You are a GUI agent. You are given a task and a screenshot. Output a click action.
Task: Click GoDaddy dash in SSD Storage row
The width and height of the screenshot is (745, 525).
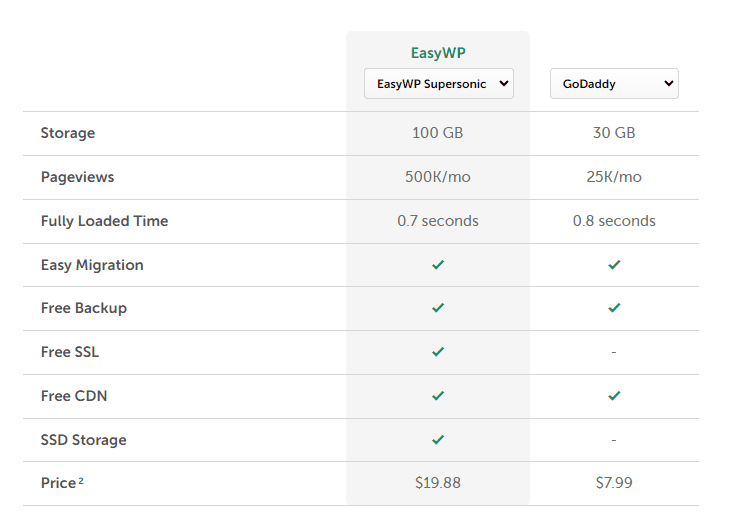pos(614,440)
